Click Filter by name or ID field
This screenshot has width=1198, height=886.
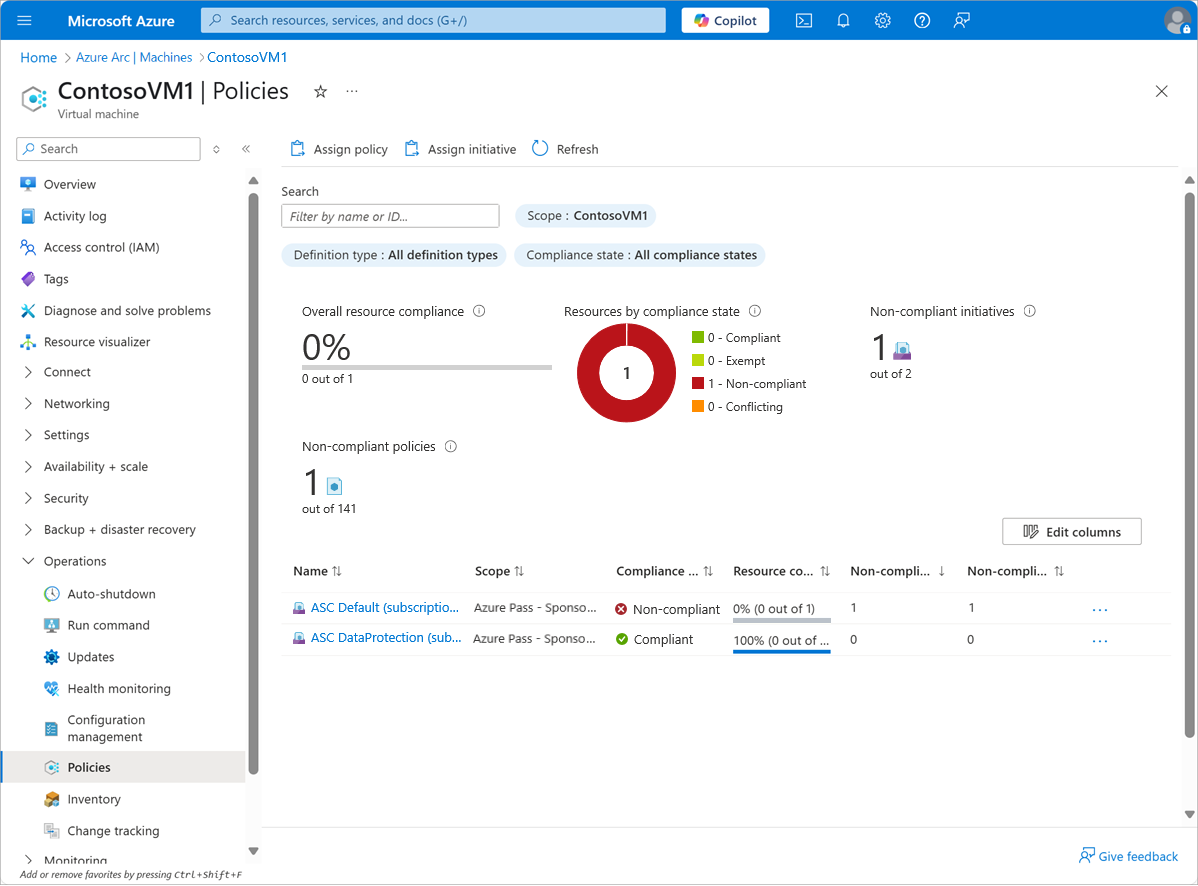pyautogui.click(x=390, y=216)
